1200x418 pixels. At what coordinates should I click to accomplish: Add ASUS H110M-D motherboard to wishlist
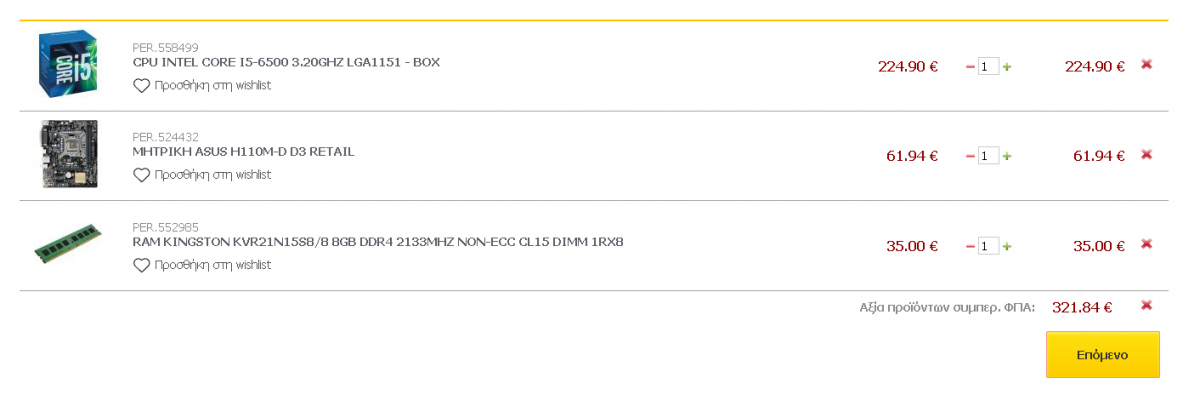click(x=202, y=175)
